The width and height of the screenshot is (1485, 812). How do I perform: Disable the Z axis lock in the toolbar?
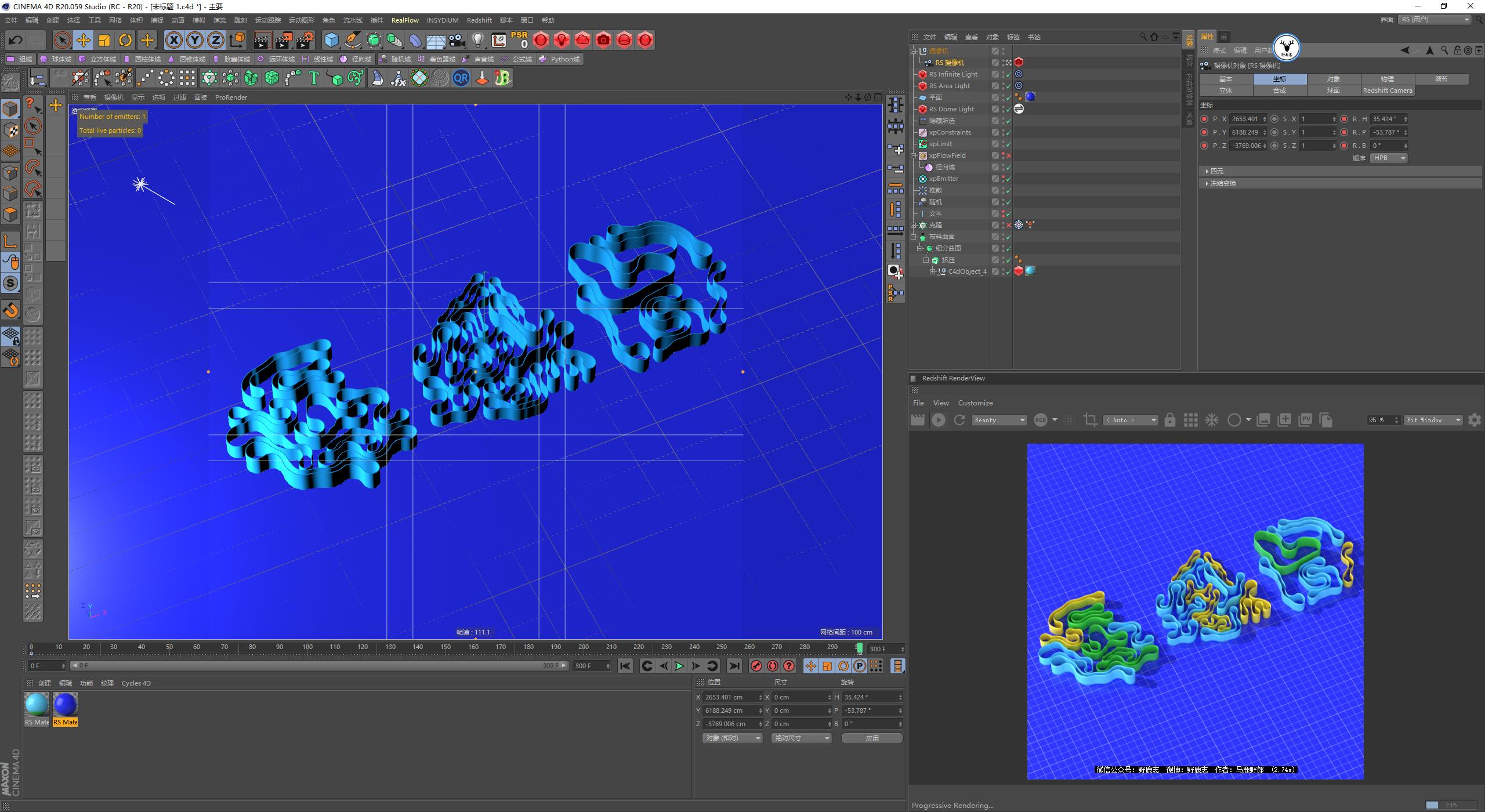(x=216, y=39)
